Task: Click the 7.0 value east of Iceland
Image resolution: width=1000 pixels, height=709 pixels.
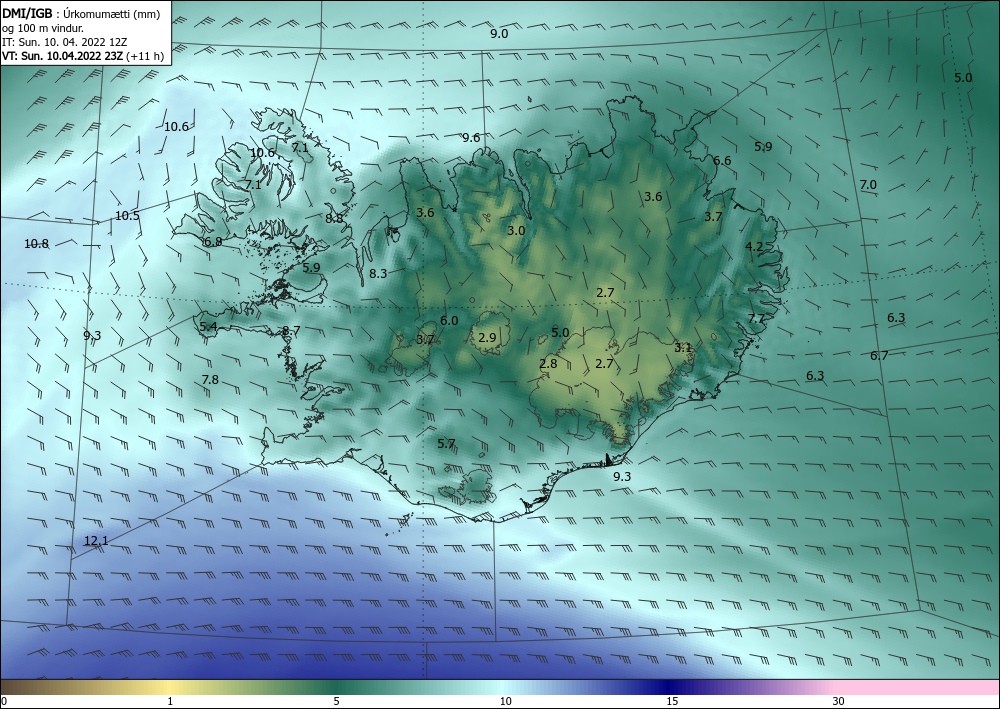Action: (x=868, y=184)
